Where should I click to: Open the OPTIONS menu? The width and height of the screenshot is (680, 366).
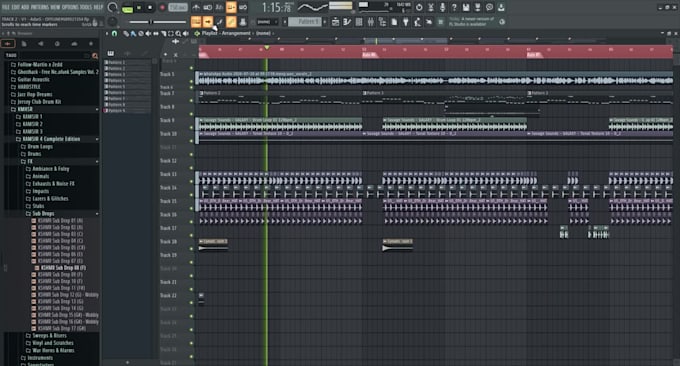click(x=71, y=7)
